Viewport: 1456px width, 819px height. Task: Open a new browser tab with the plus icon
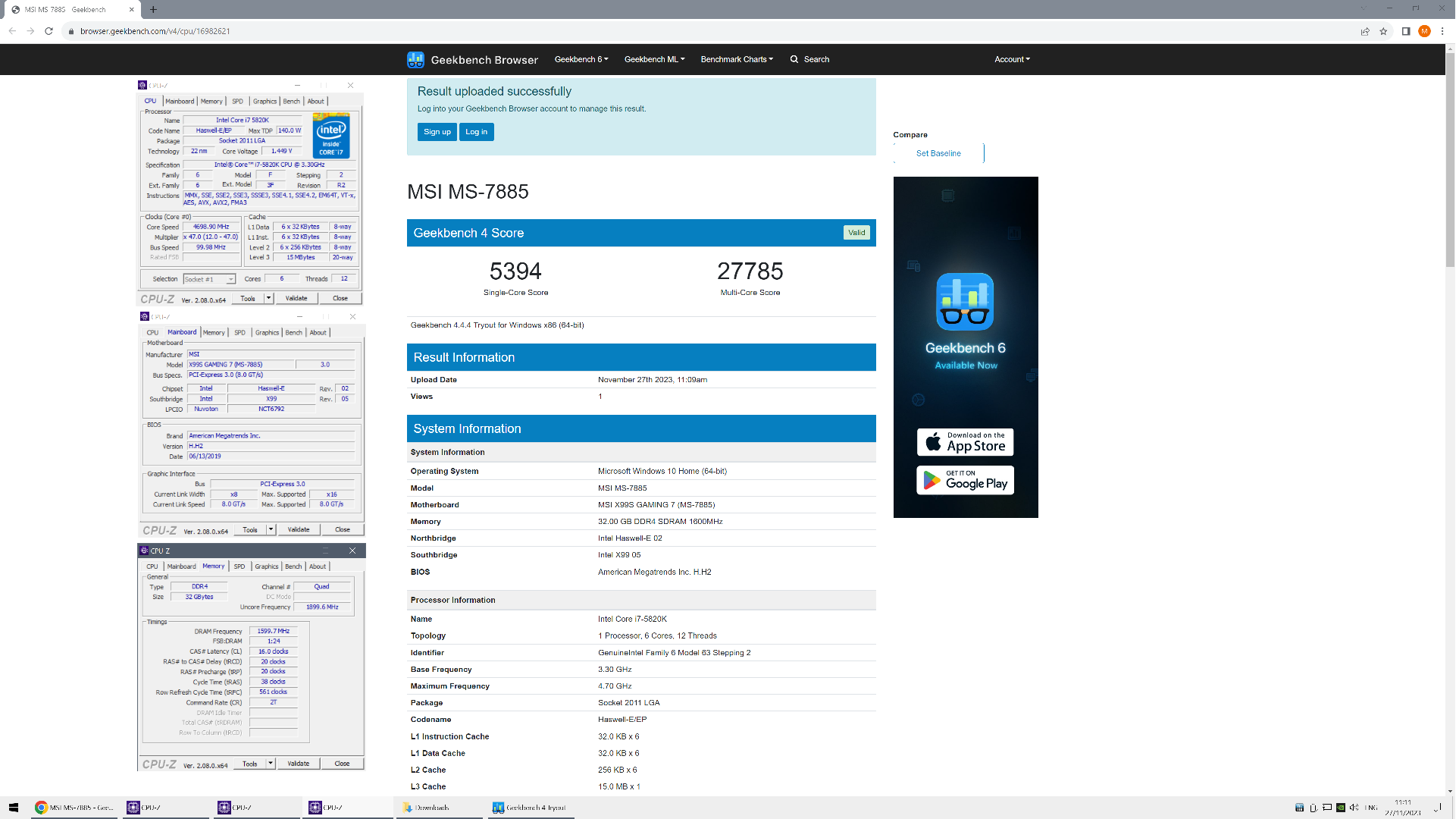tap(153, 10)
